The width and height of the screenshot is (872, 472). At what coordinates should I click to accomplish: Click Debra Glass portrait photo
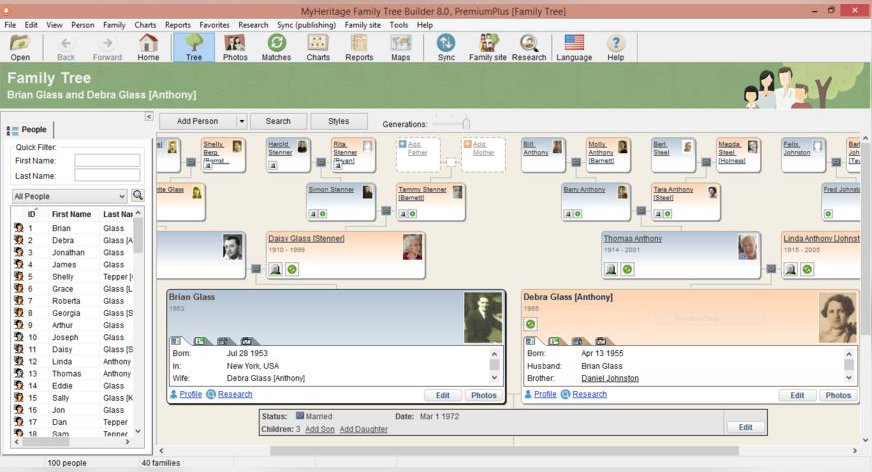pyautogui.click(x=838, y=318)
